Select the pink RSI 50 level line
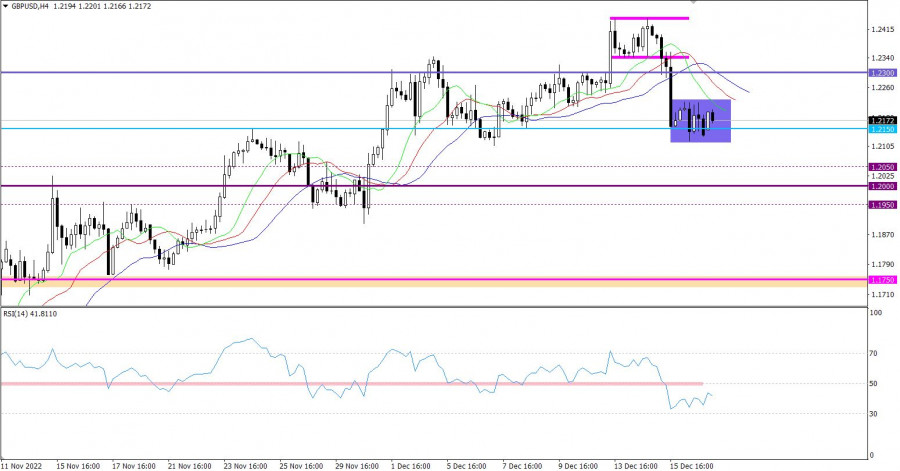Viewport: 900px width, 471px height. click(x=350, y=384)
